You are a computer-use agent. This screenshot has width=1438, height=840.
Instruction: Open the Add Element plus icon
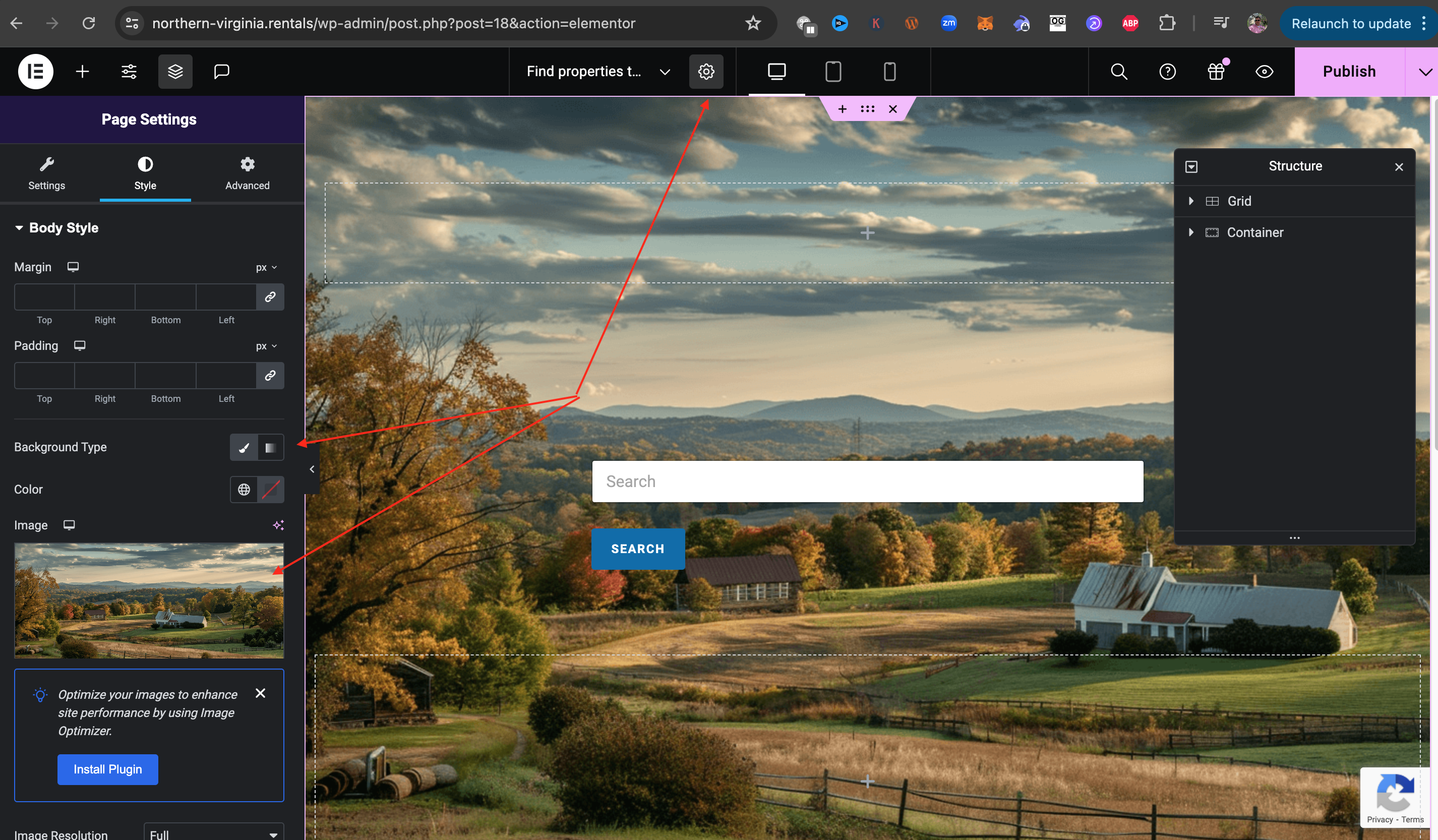point(82,71)
